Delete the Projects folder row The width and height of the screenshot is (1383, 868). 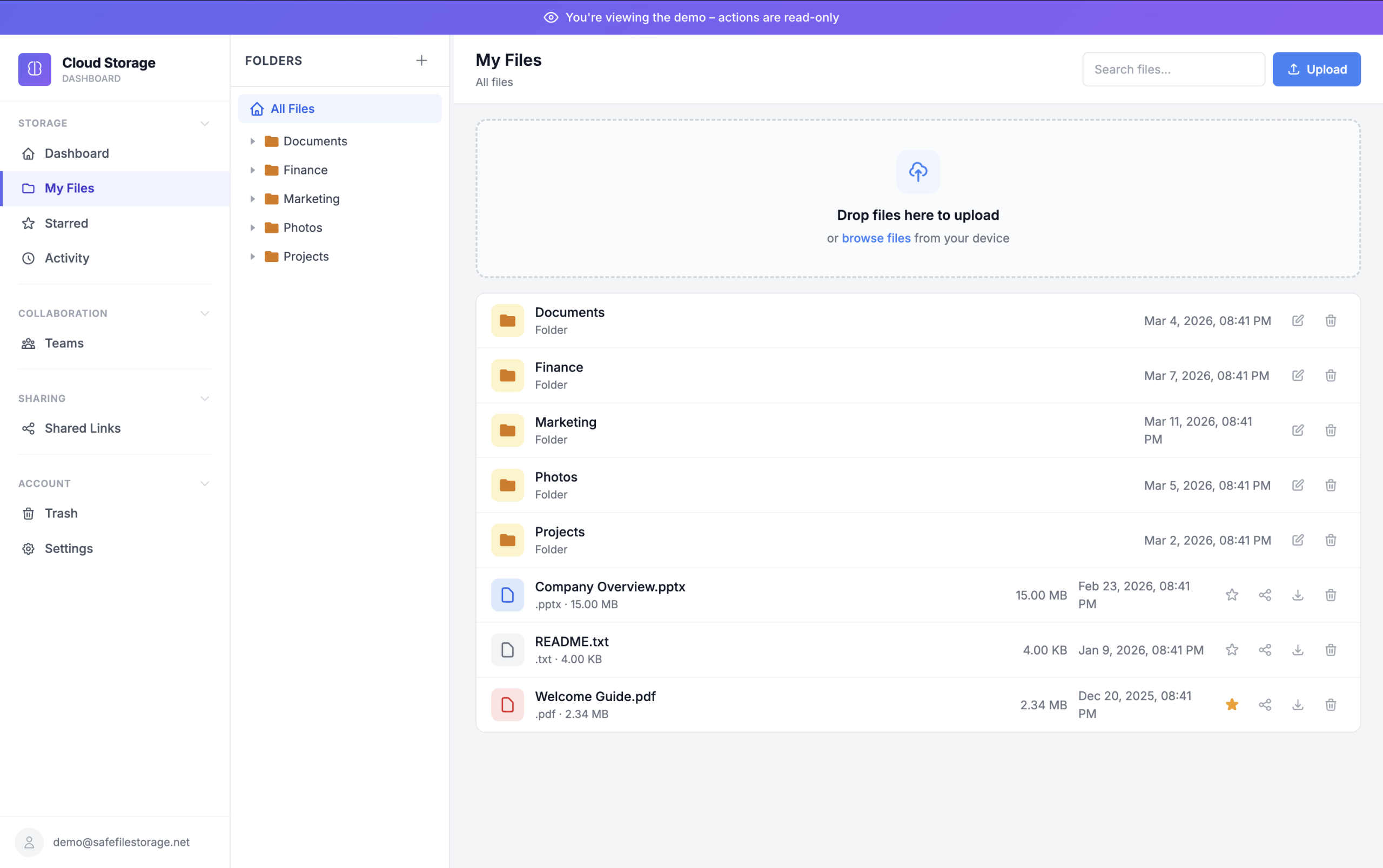tap(1330, 540)
